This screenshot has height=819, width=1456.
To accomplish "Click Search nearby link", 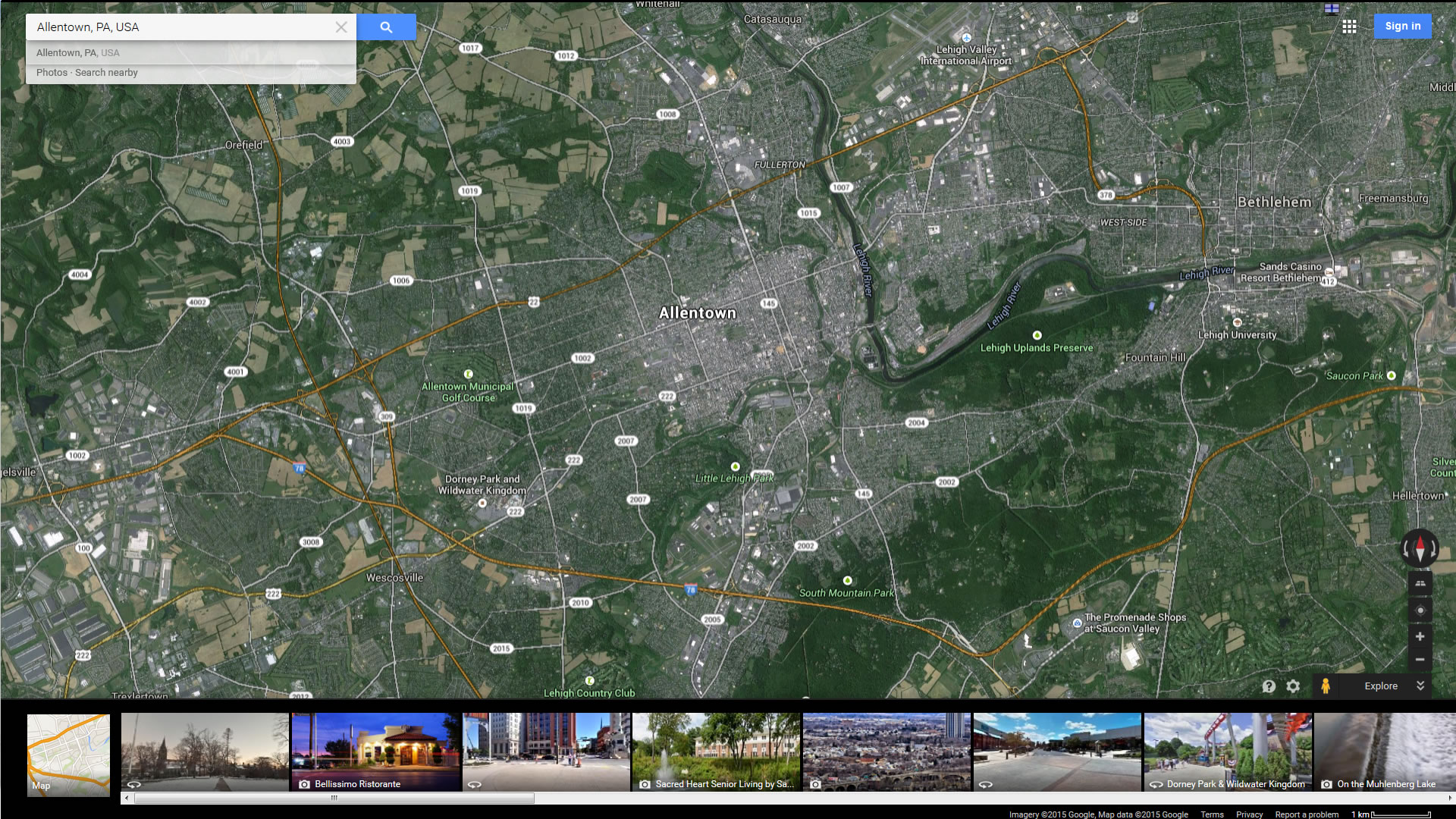I will coord(106,73).
